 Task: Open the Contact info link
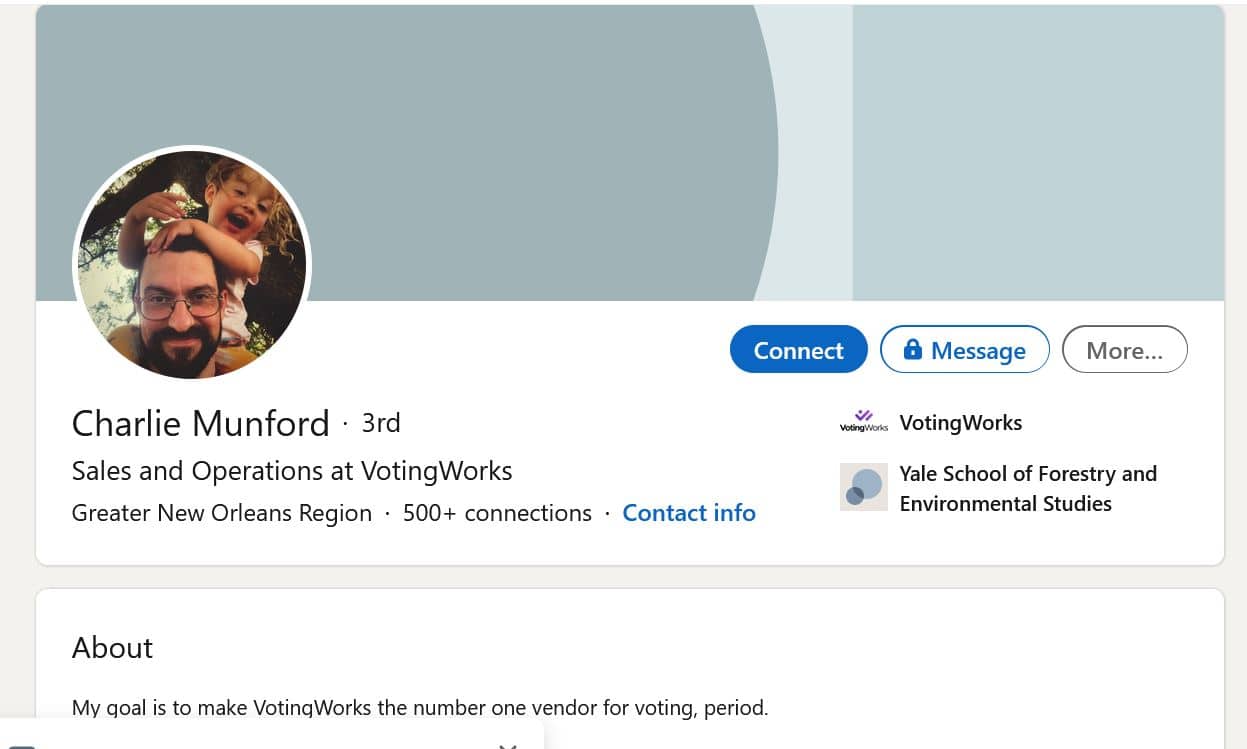(688, 513)
